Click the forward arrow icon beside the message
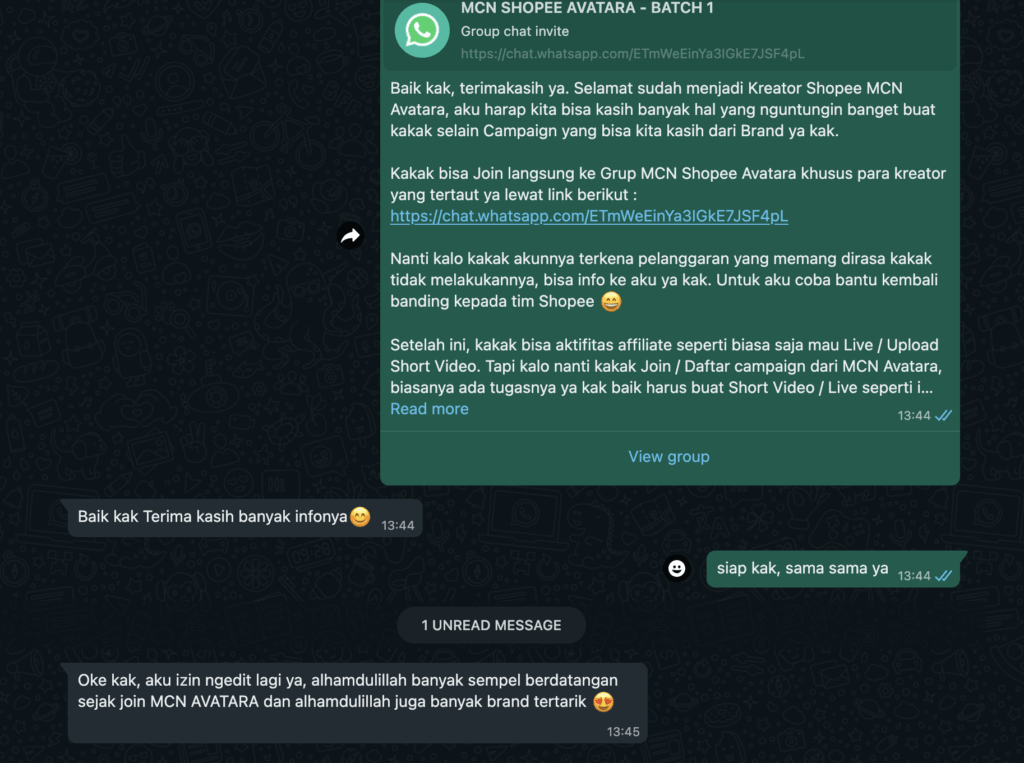 (x=351, y=236)
